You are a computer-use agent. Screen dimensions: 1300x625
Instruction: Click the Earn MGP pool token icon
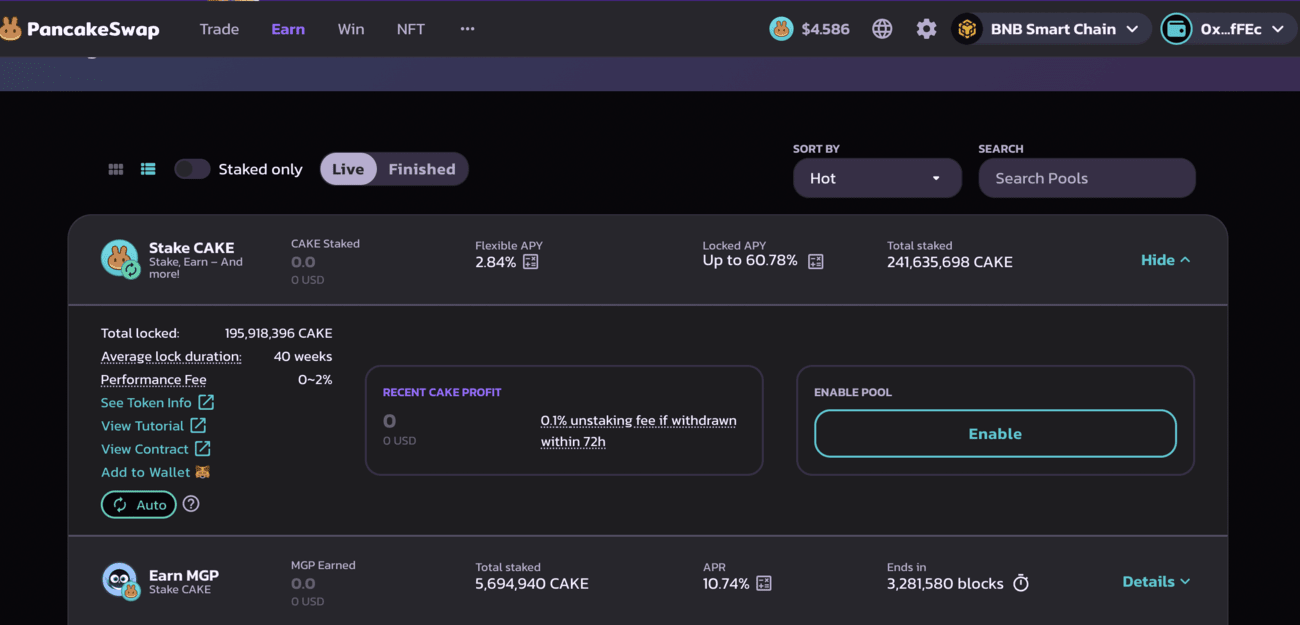[120, 581]
